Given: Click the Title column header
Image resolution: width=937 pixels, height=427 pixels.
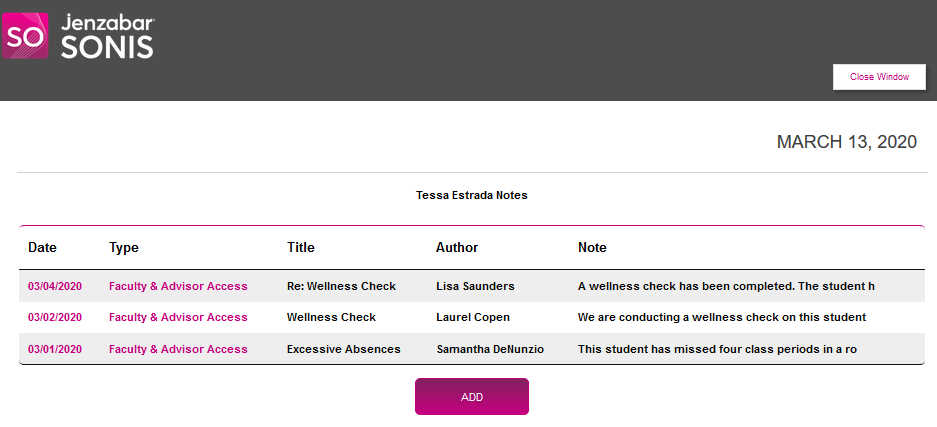Looking at the screenshot, I should click(301, 248).
